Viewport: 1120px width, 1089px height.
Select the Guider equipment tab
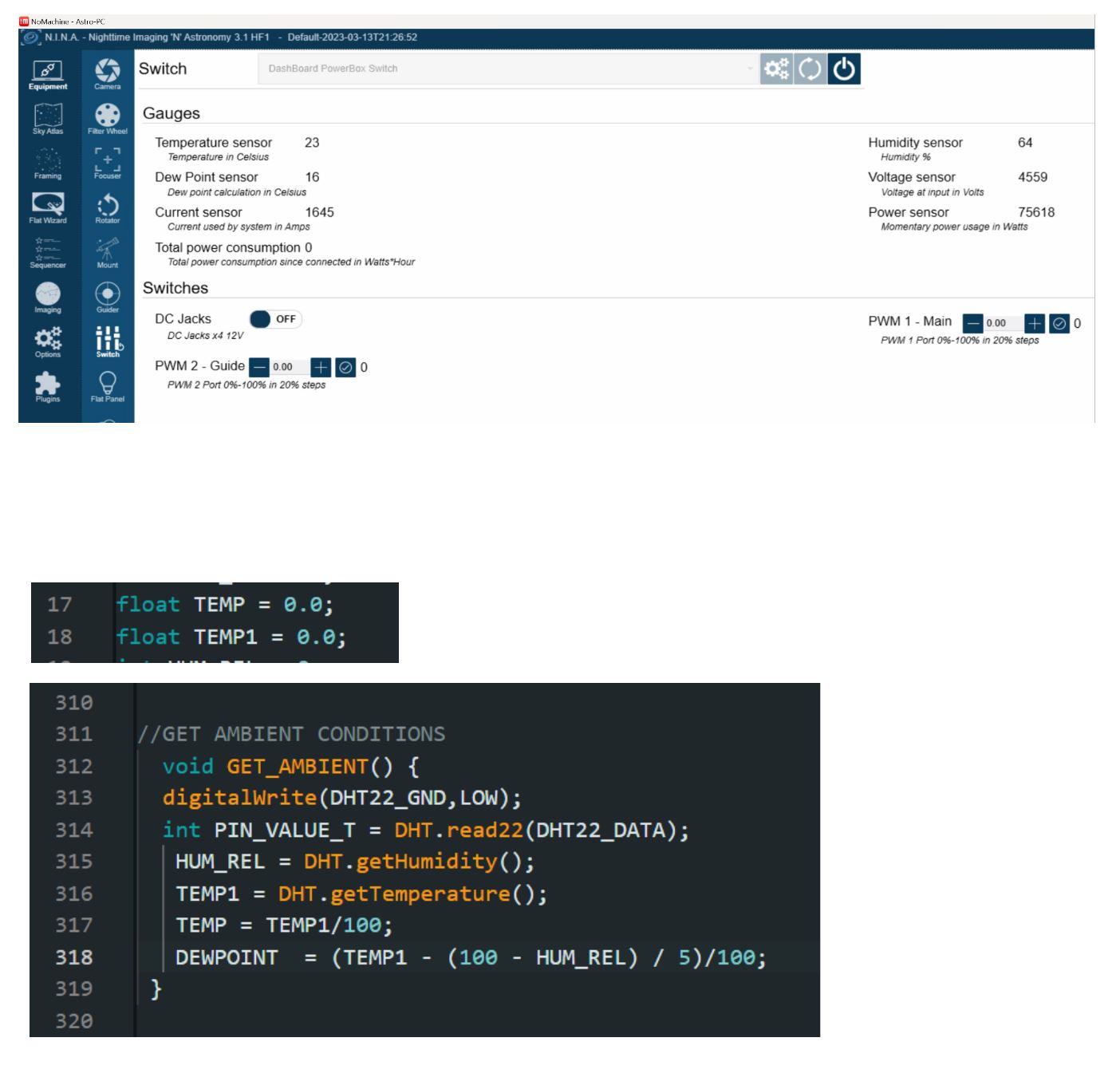pos(108,298)
